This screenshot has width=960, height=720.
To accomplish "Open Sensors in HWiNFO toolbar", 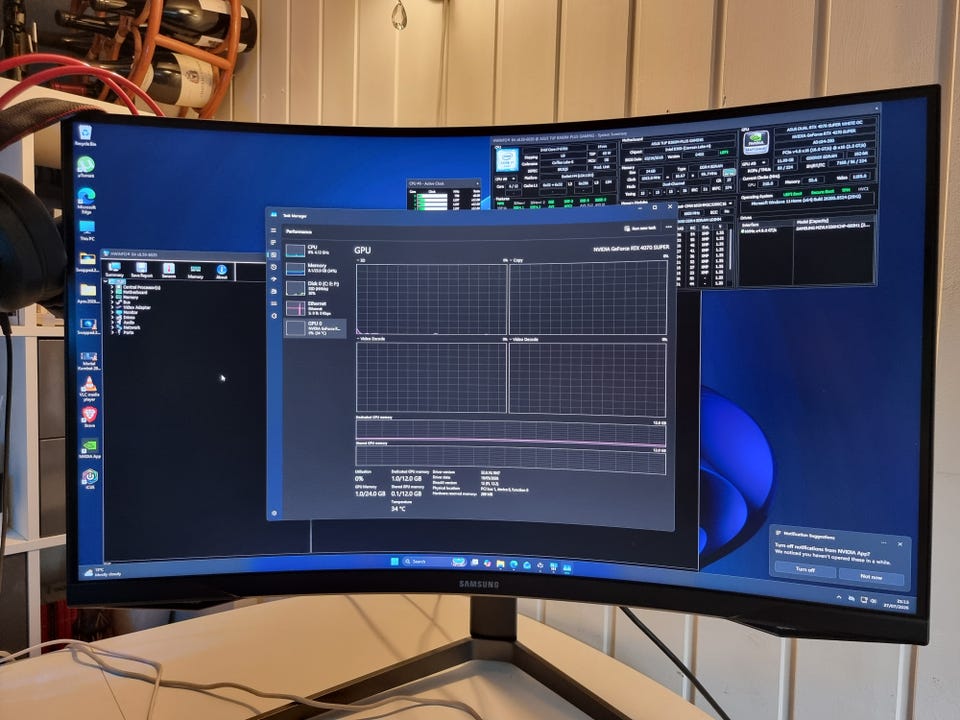I will [x=168, y=271].
